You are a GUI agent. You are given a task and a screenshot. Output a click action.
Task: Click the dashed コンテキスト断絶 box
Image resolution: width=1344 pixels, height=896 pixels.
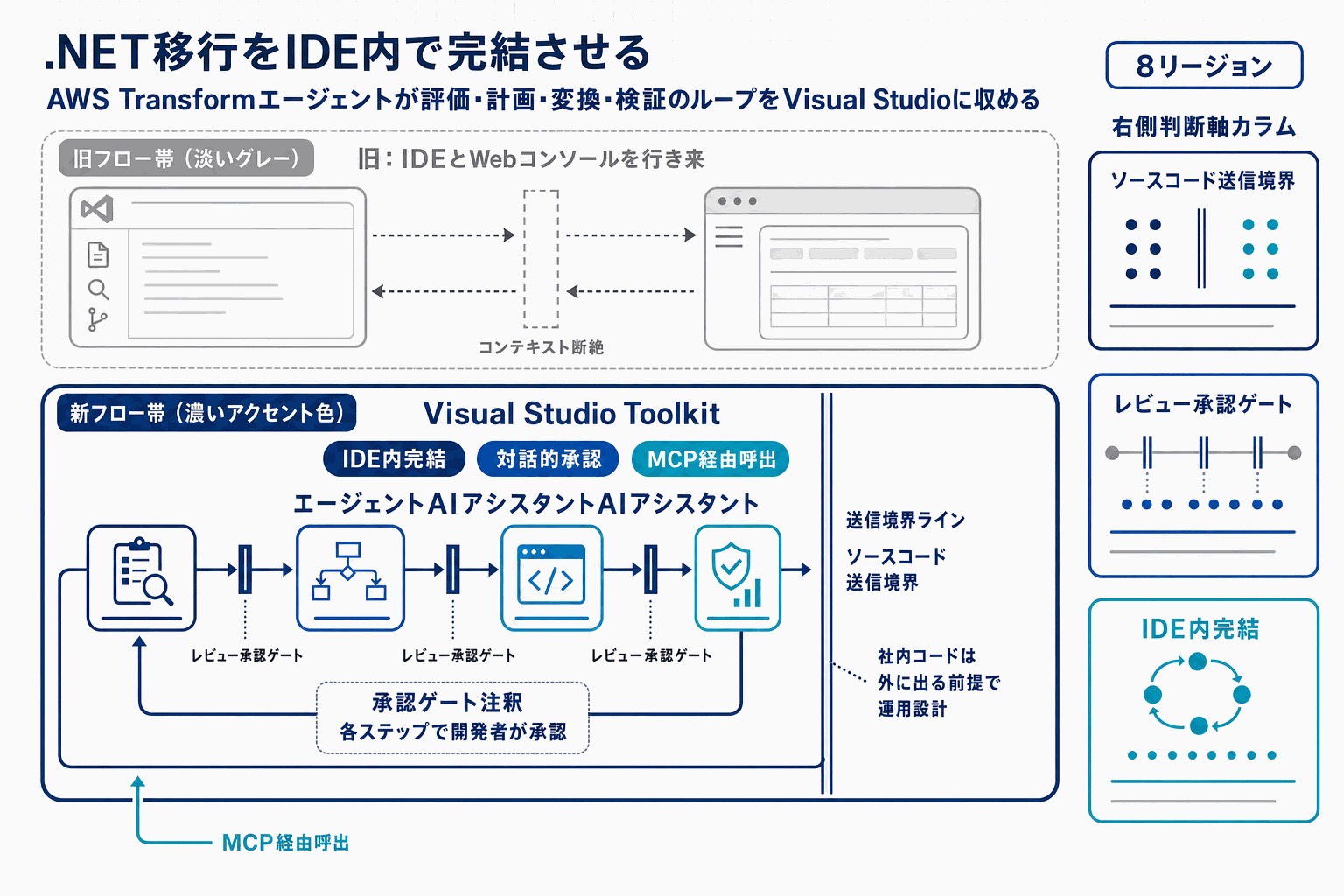(x=542, y=259)
